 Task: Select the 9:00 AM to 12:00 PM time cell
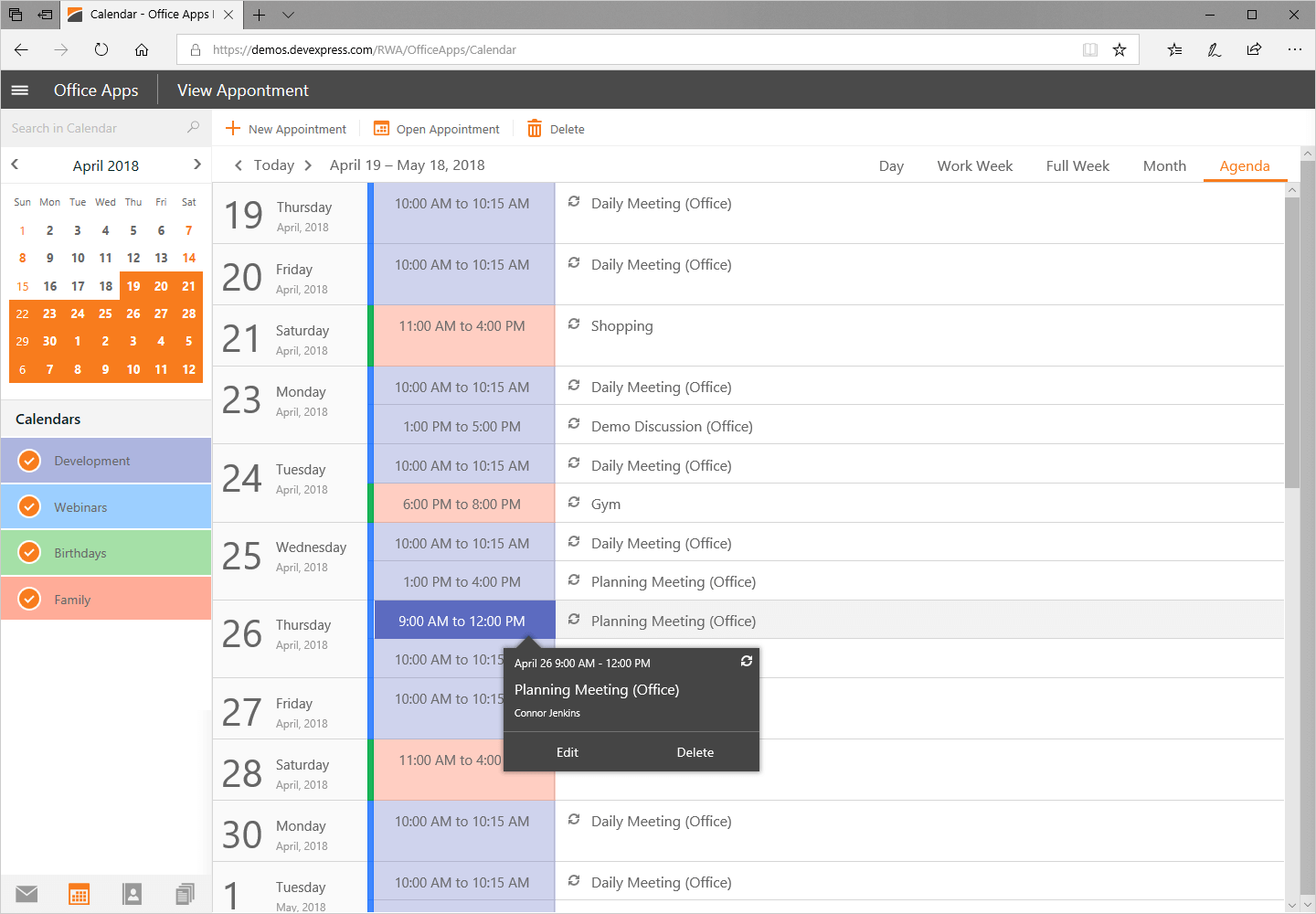(462, 621)
